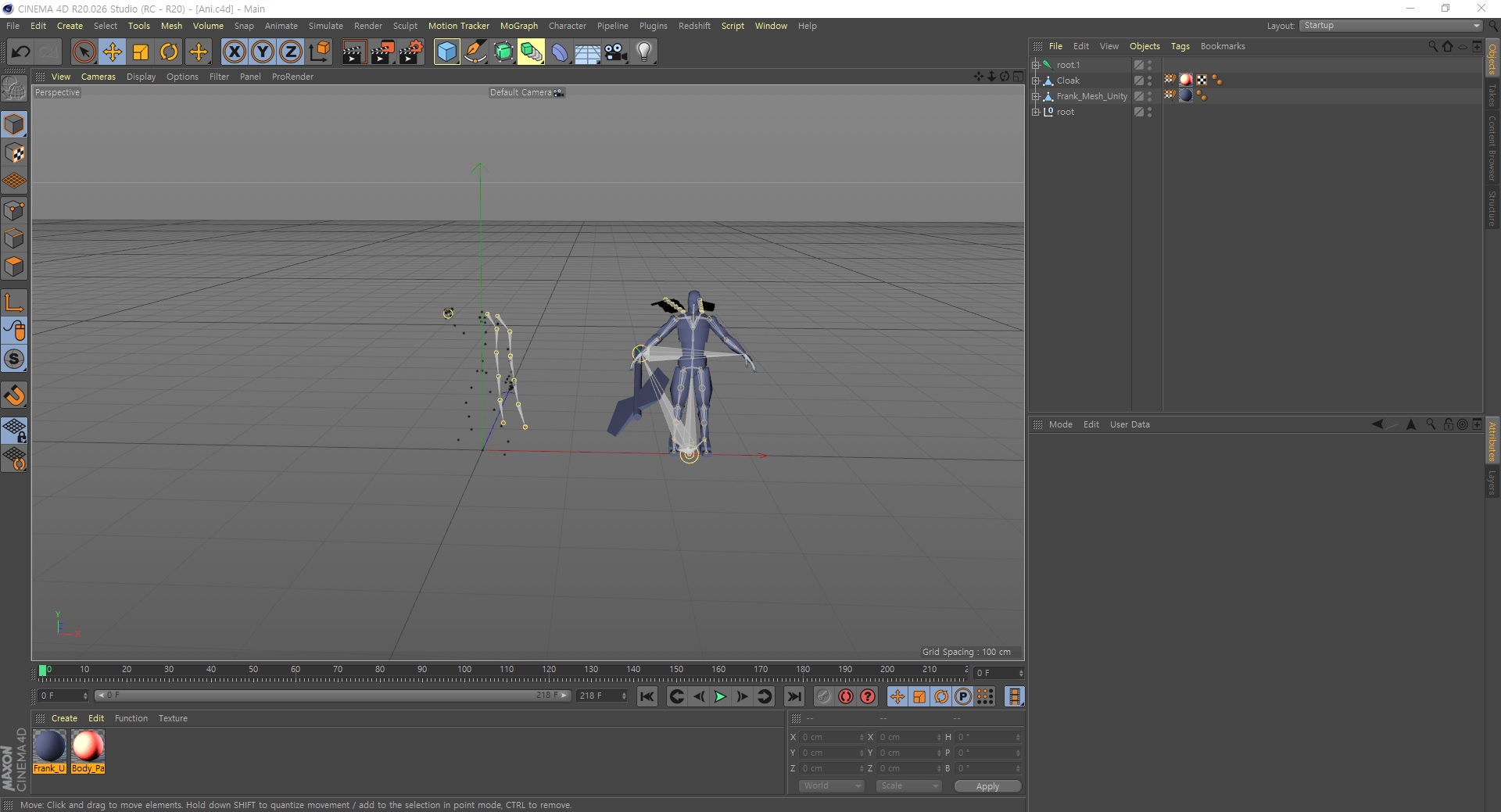This screenshot has height=812, width=1501.
Task: Open Scale mode dropdown in coordinates
Action: point(908,786)
